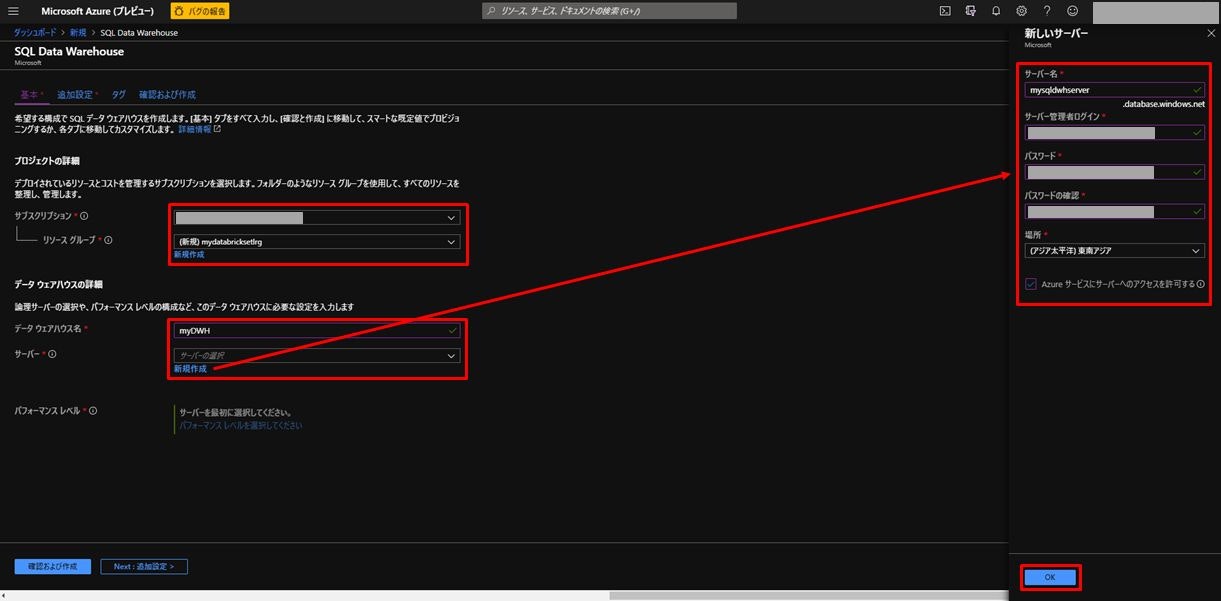Click the リソース グループ info icon

point(108,240)
